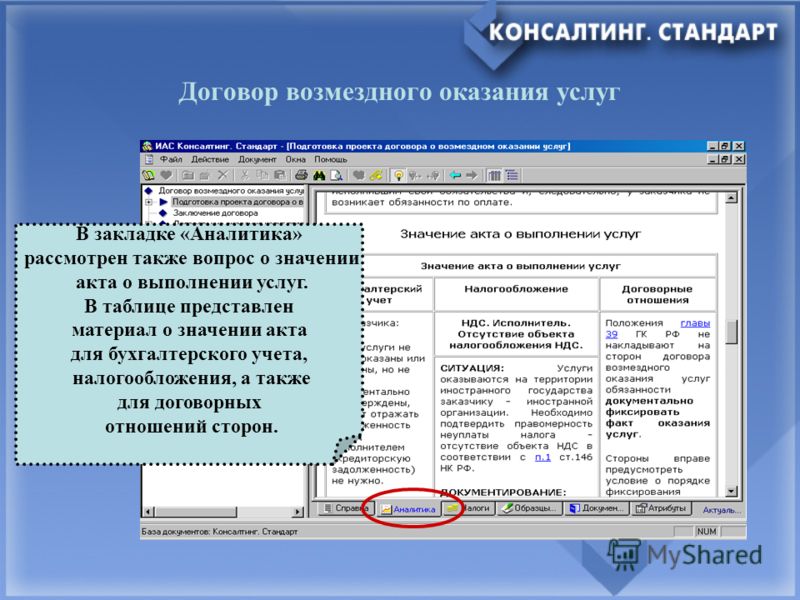Expand the Подготовка проекта договора tree node

click(149, 202)
